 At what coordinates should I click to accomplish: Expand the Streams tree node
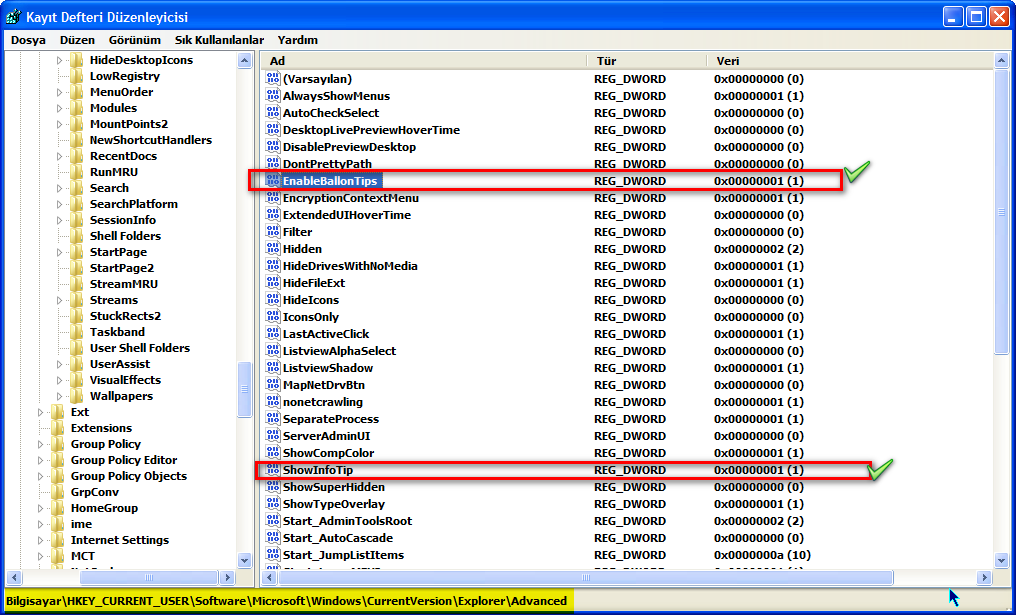(x=60, y=300)
